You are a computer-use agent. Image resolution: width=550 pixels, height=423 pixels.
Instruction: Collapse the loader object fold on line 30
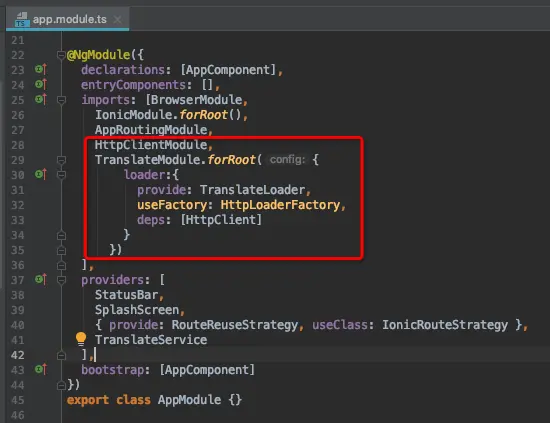61,175
